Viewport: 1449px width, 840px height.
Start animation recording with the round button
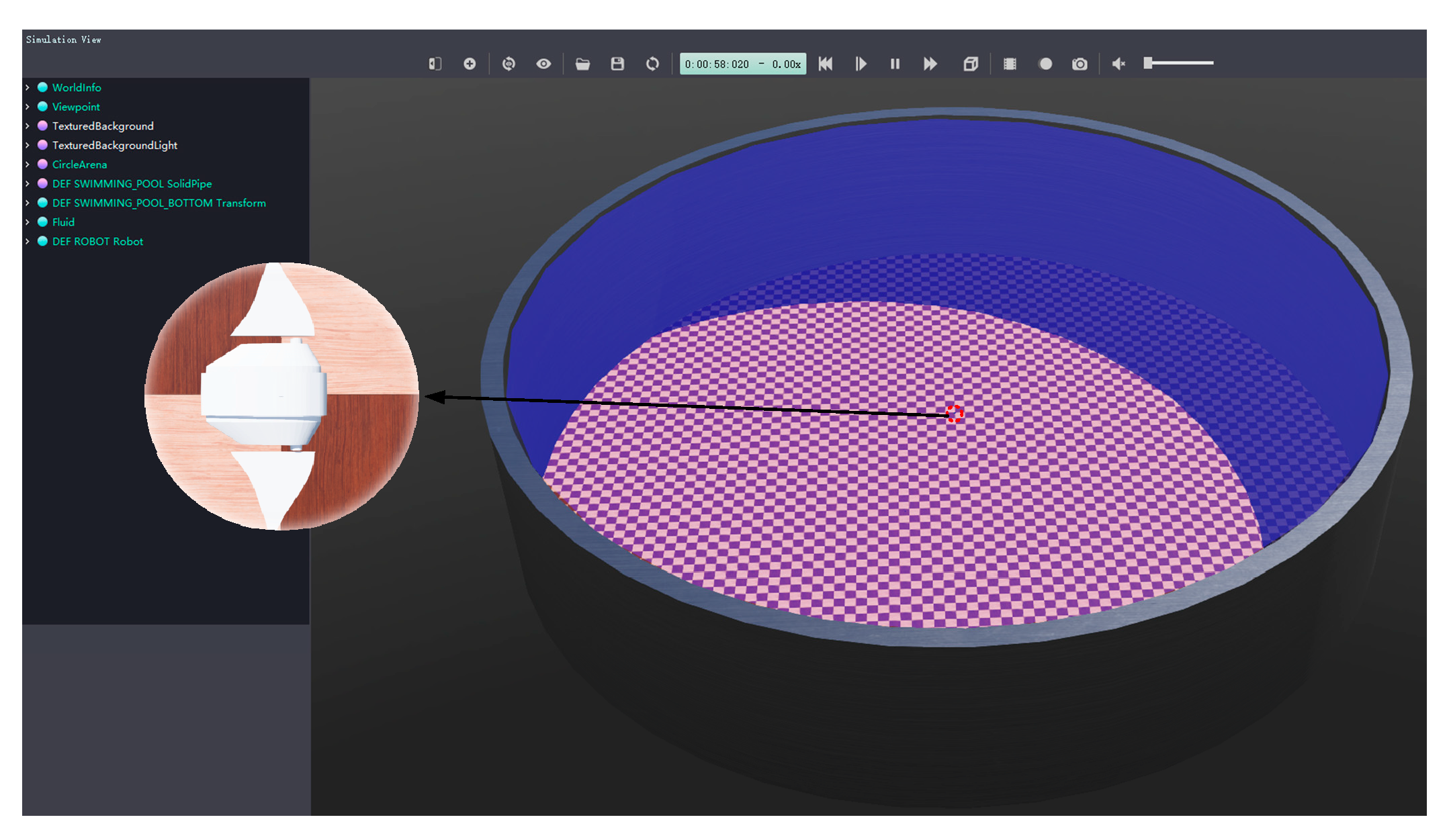tap(1045, 64)
